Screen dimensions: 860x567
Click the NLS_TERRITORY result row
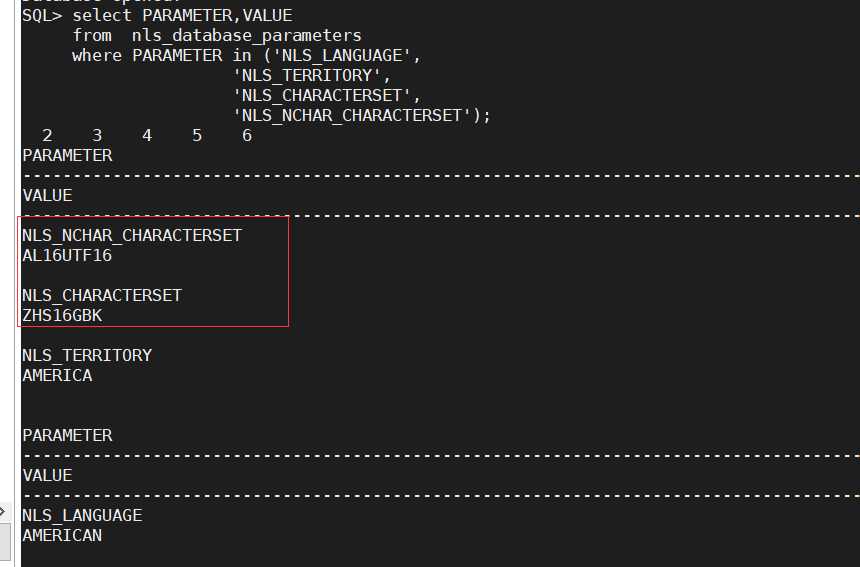[87, 355]
